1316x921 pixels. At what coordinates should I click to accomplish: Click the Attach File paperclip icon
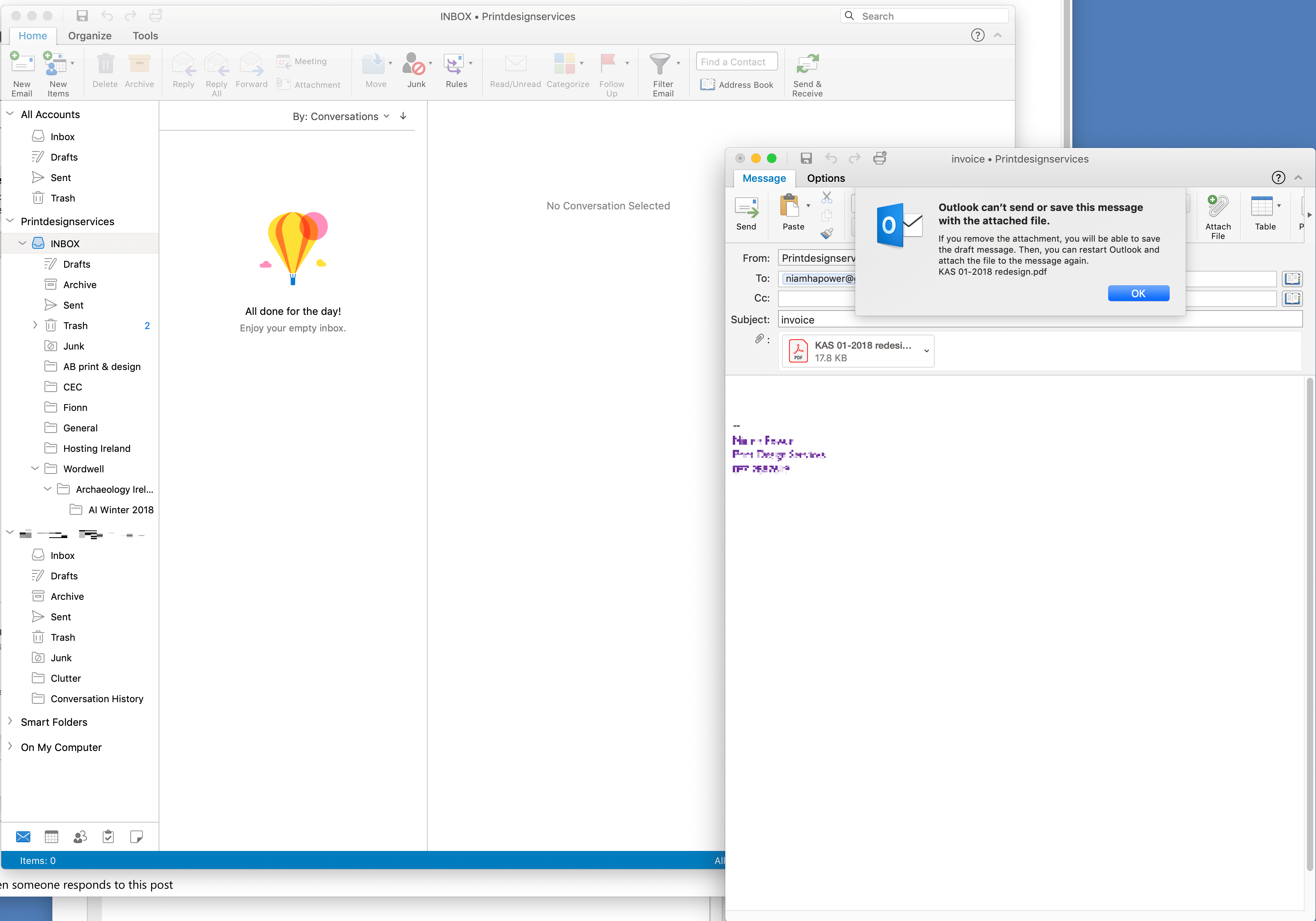pyautogui.click(x=1217, y=206)
